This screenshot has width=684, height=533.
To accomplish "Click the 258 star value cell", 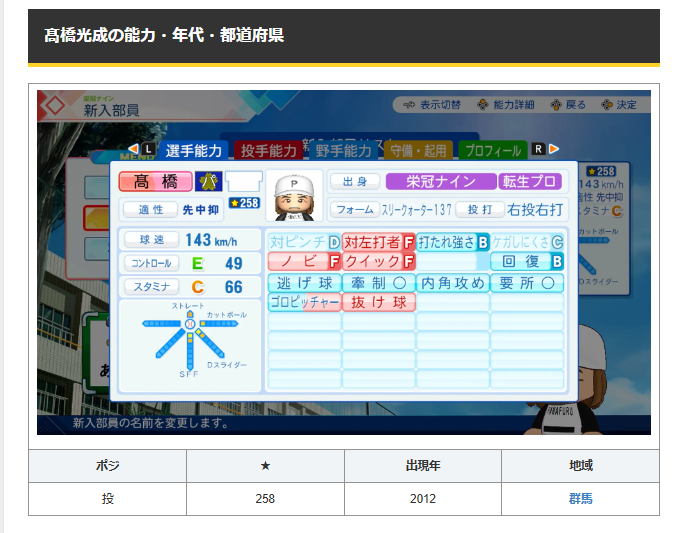I will click(265, 499).
